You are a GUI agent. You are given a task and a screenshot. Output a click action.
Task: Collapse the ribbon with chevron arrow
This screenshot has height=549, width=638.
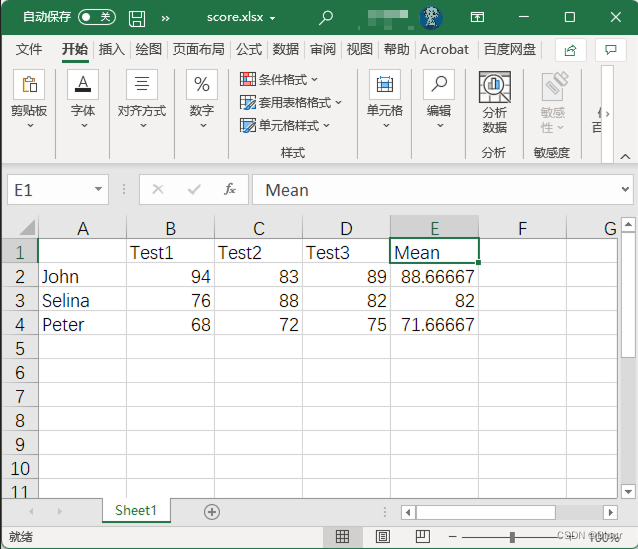[625, 156]
